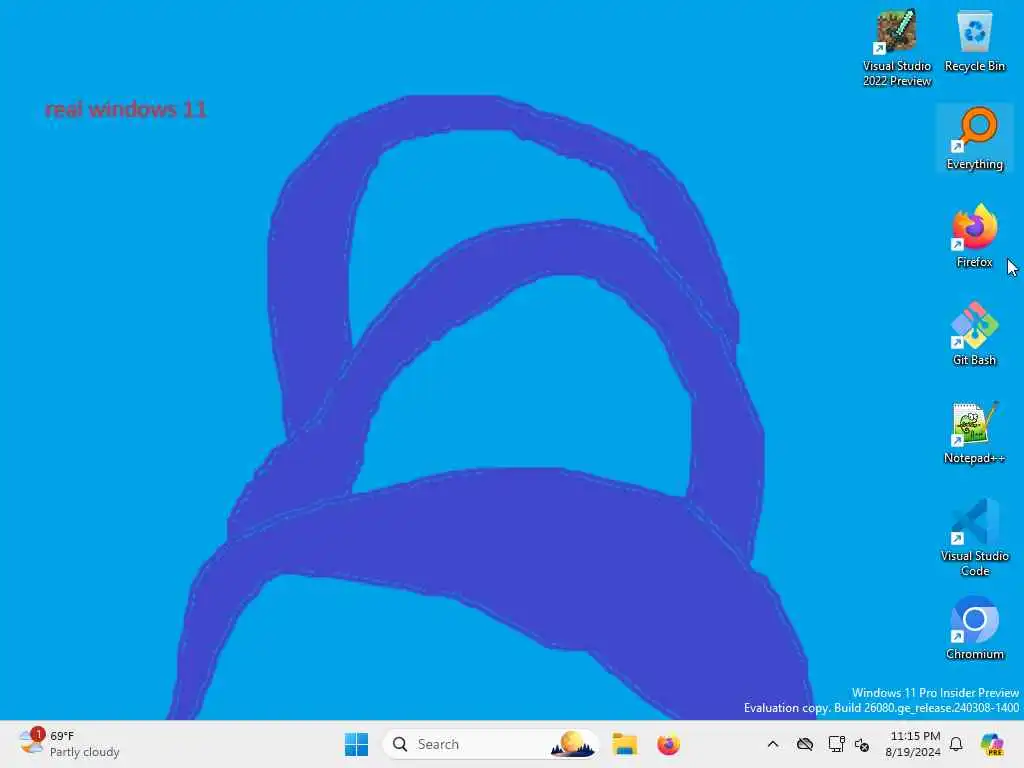Click the search highlight image in Search box
This screenshot has width=1024, height=768.
573,744
